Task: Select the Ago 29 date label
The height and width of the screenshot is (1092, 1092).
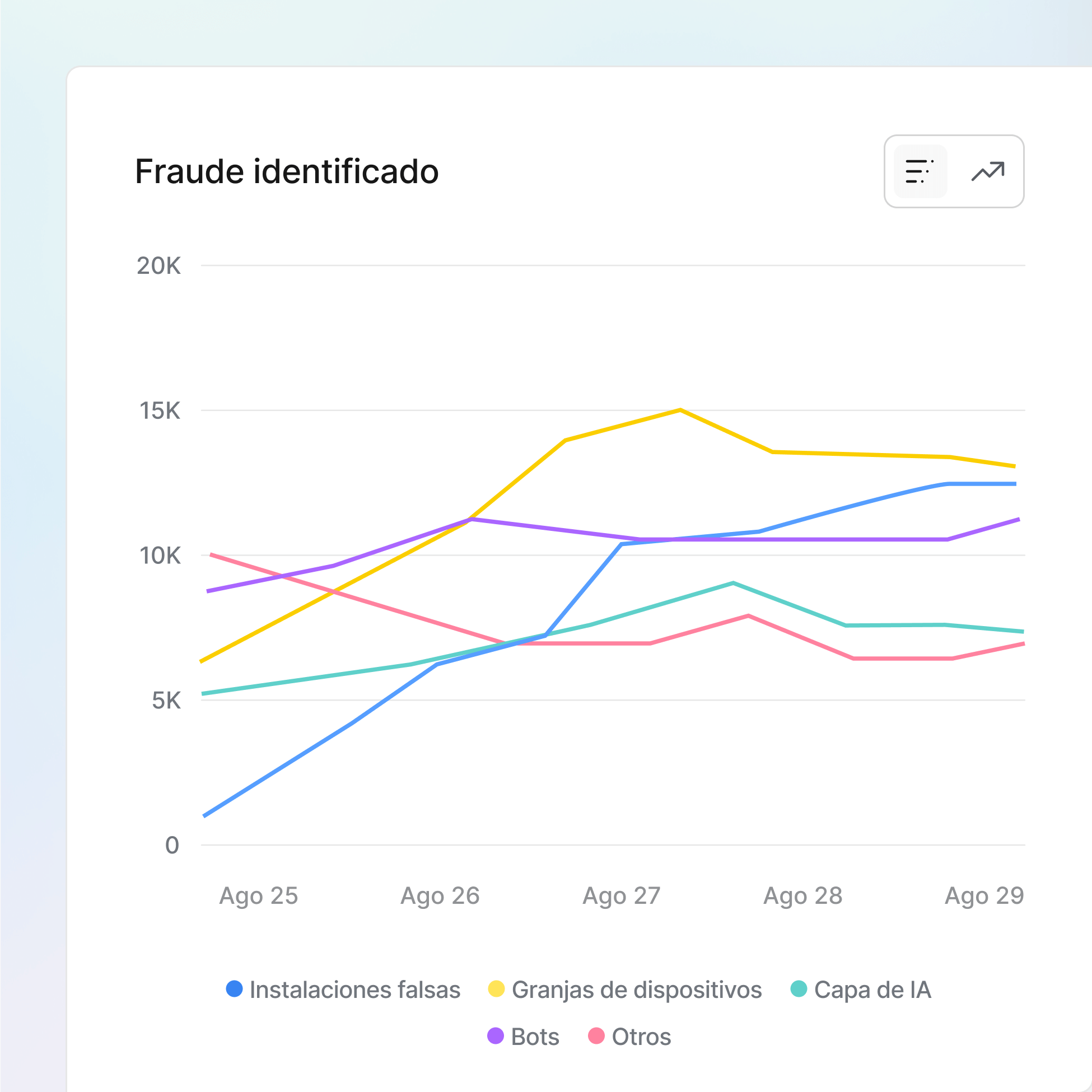Action: (x=984, y=896)
